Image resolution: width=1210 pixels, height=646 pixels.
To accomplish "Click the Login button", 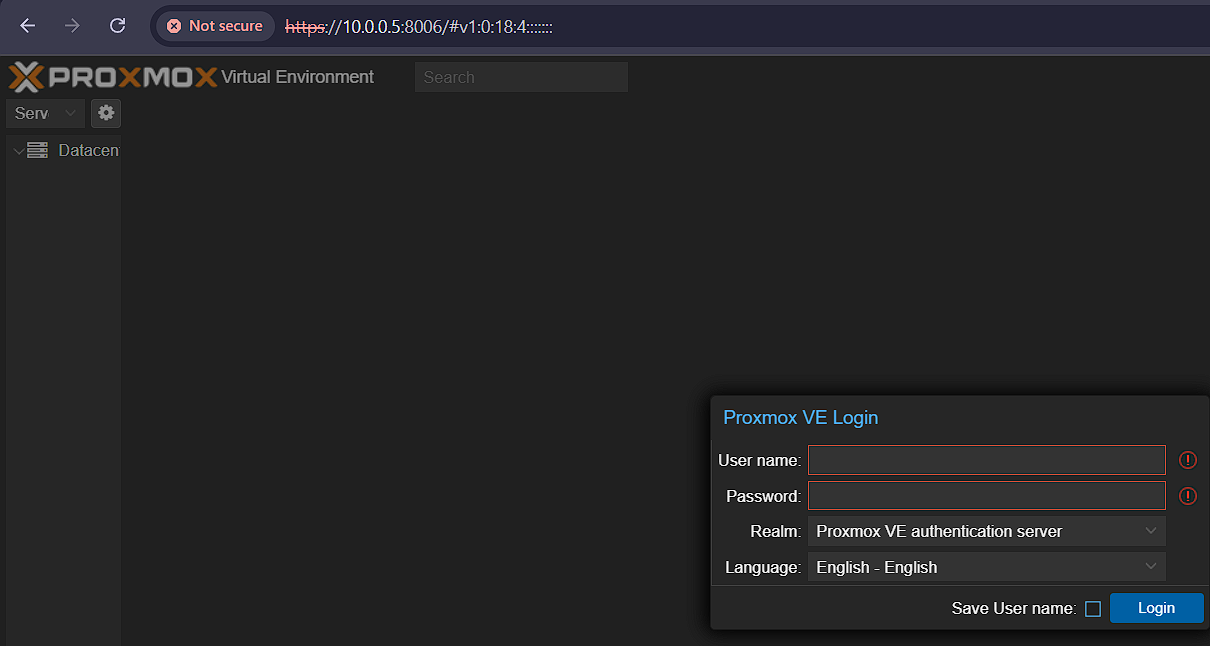I will coord(1156,608).
